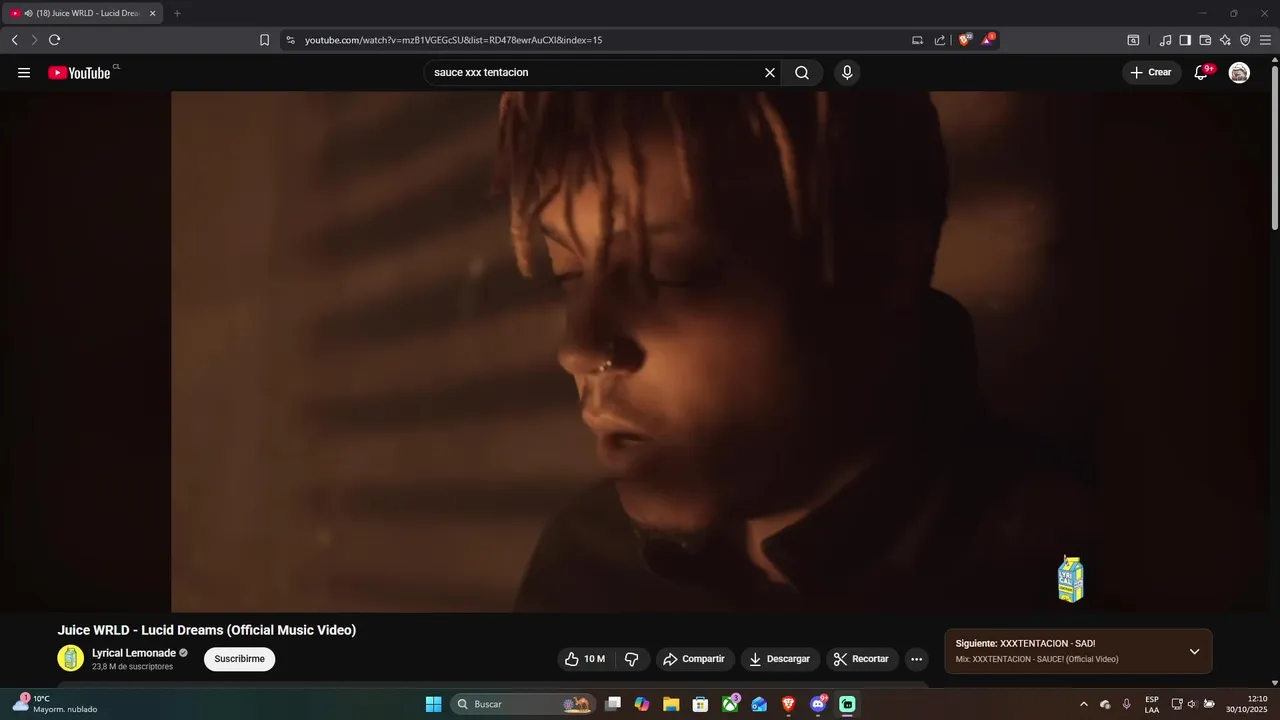The image size is (1280, 720).
Task: Dislike the video with thumbs down
Action: 632,659
